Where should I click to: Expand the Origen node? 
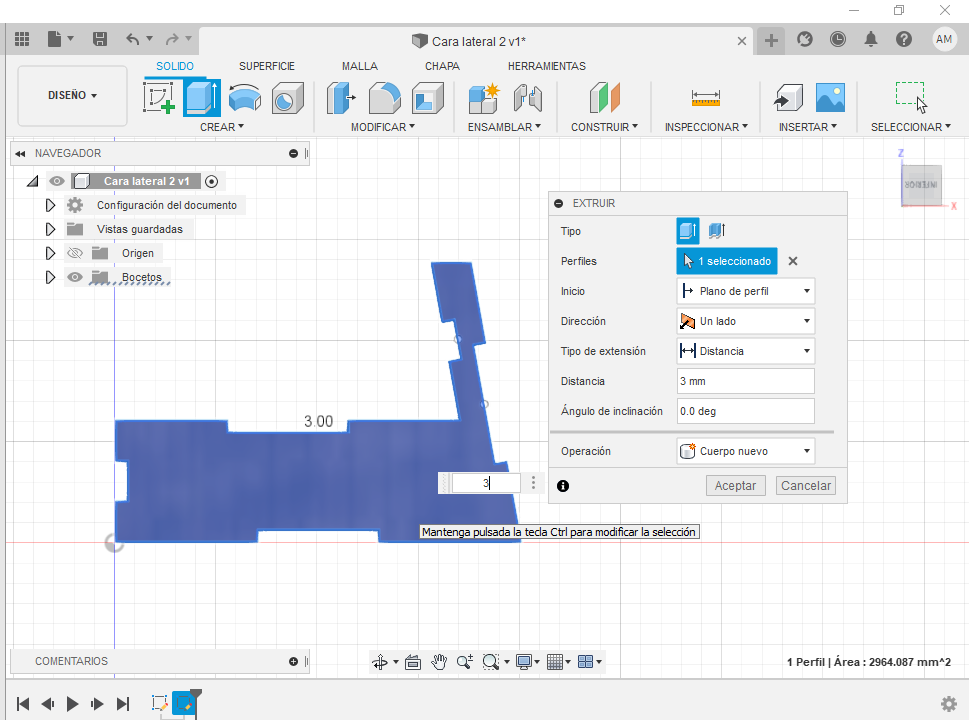pos(51,253)
